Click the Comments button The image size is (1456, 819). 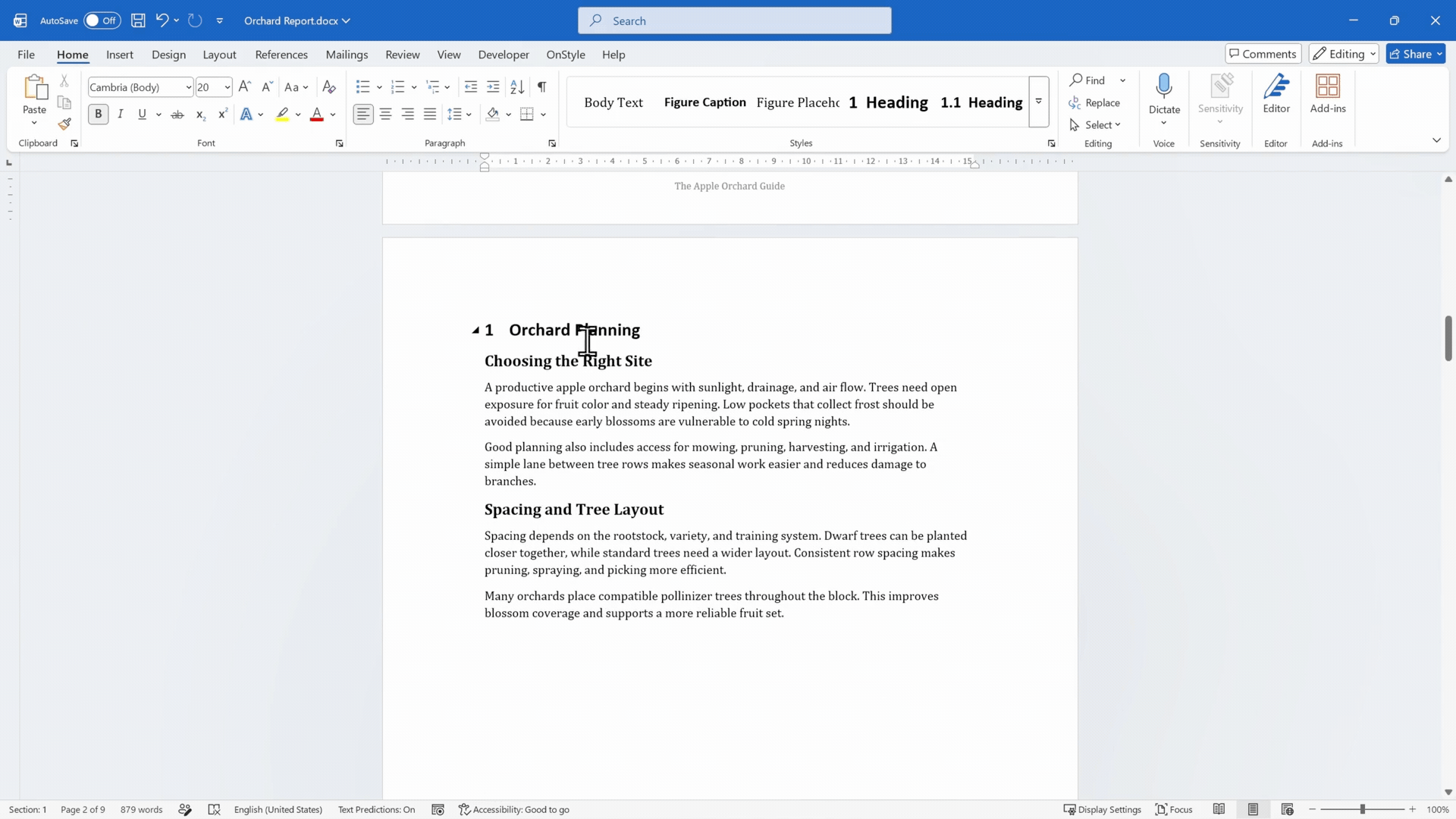pyautogui.click(x=1263, y=54)
